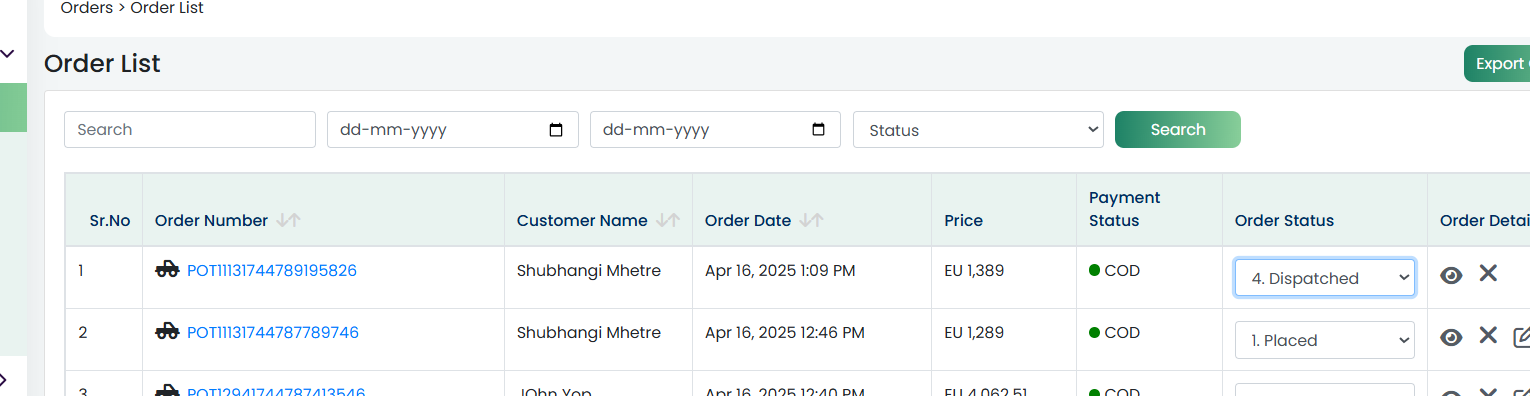Click the Export button

pos(1497,64)
